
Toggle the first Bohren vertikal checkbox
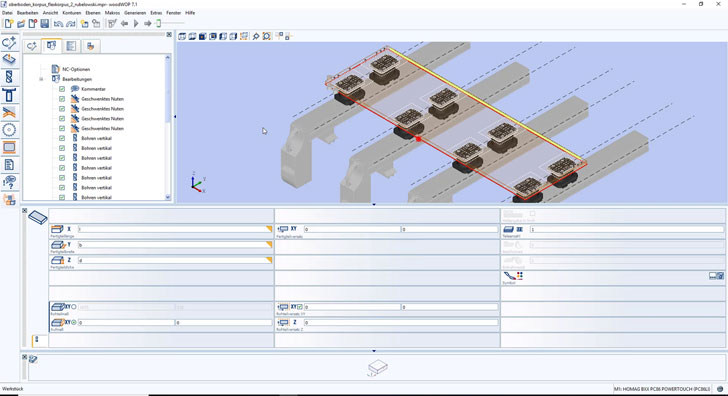pos(62,138)
